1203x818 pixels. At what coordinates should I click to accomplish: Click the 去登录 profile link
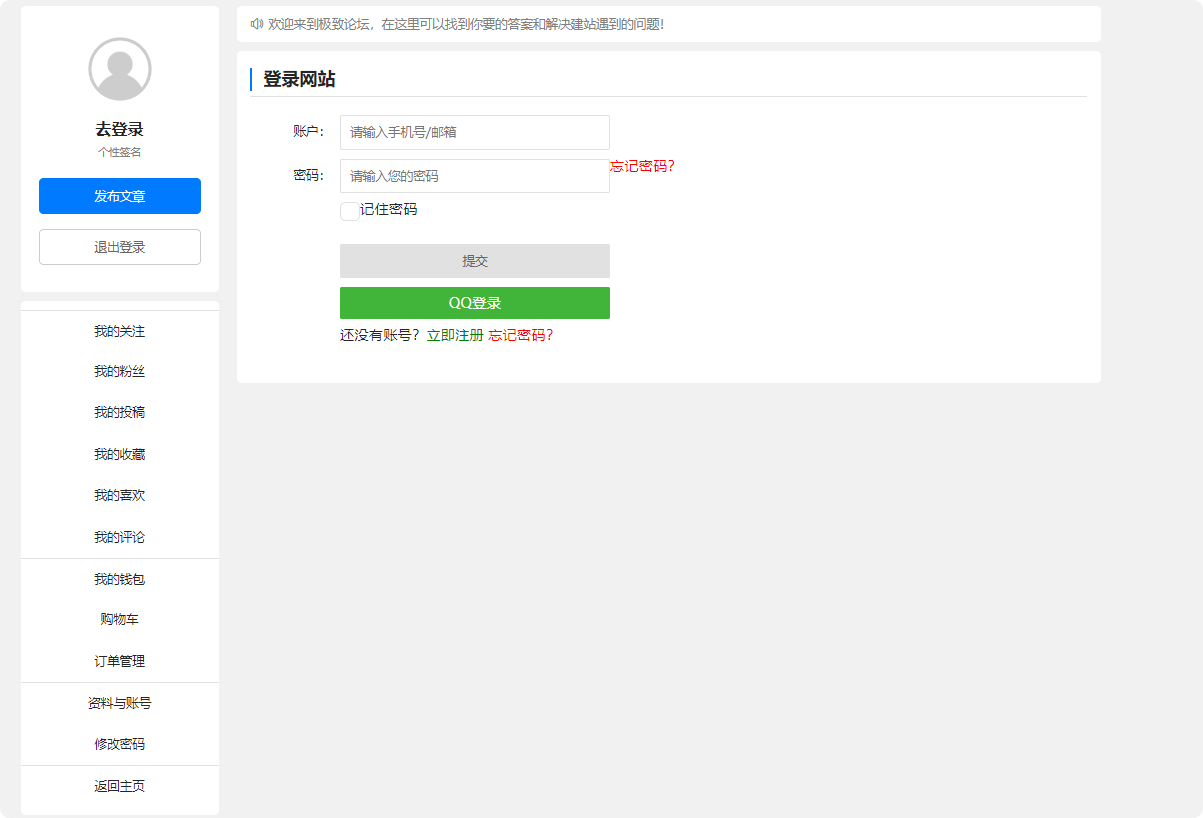(119, 128)
